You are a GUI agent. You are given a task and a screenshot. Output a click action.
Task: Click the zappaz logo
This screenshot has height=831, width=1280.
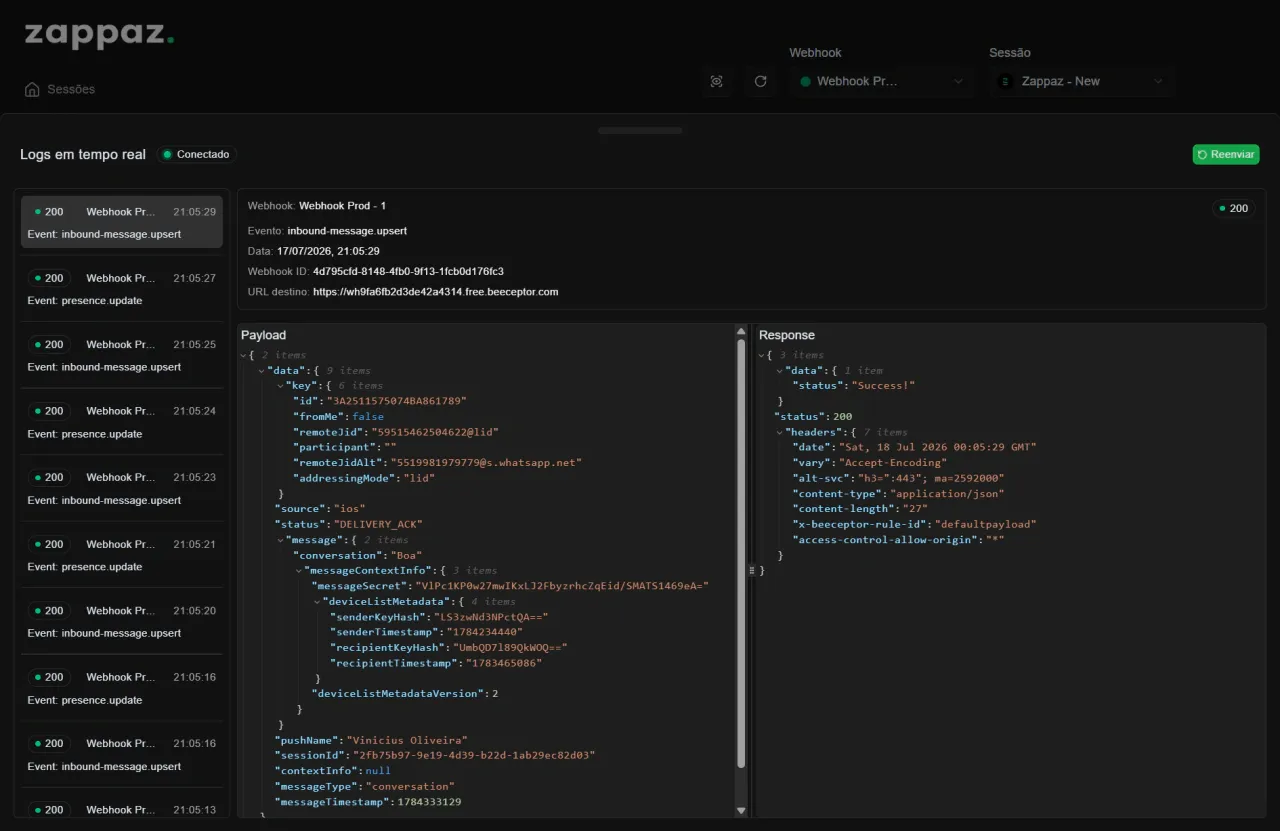[x=99, y=34]
